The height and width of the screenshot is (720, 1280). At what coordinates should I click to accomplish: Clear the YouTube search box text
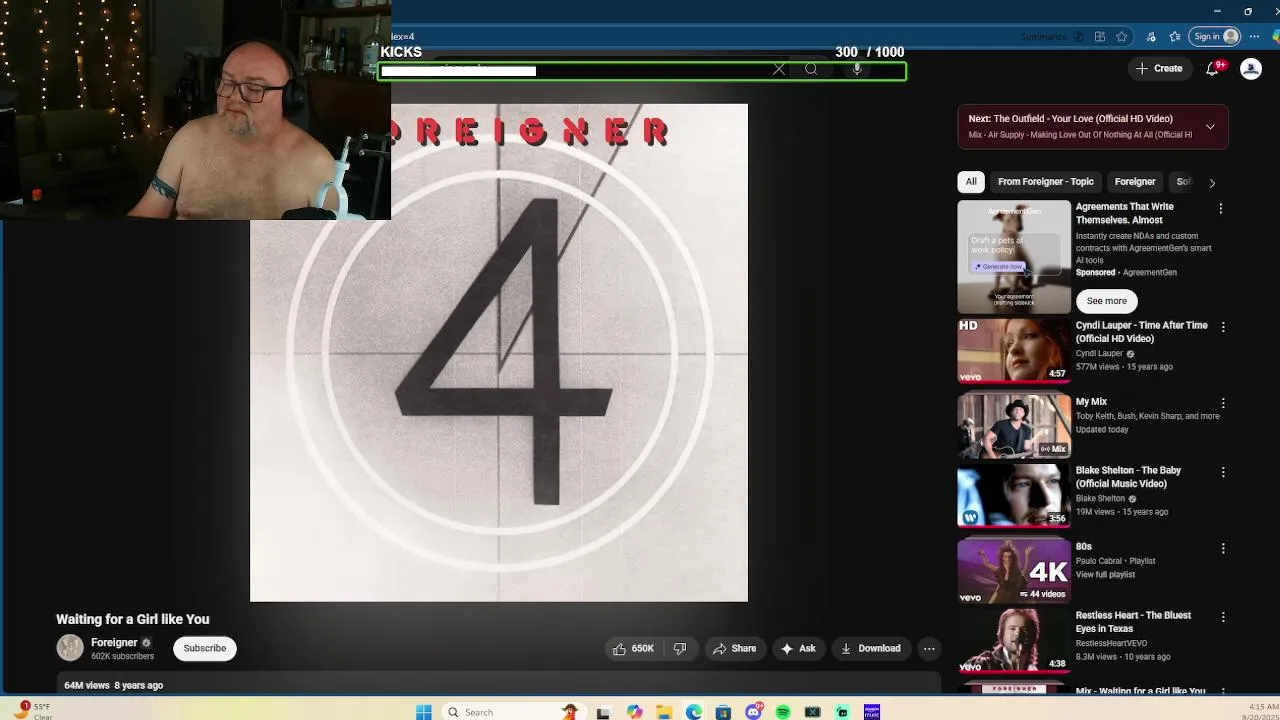(x=779, y=69)
